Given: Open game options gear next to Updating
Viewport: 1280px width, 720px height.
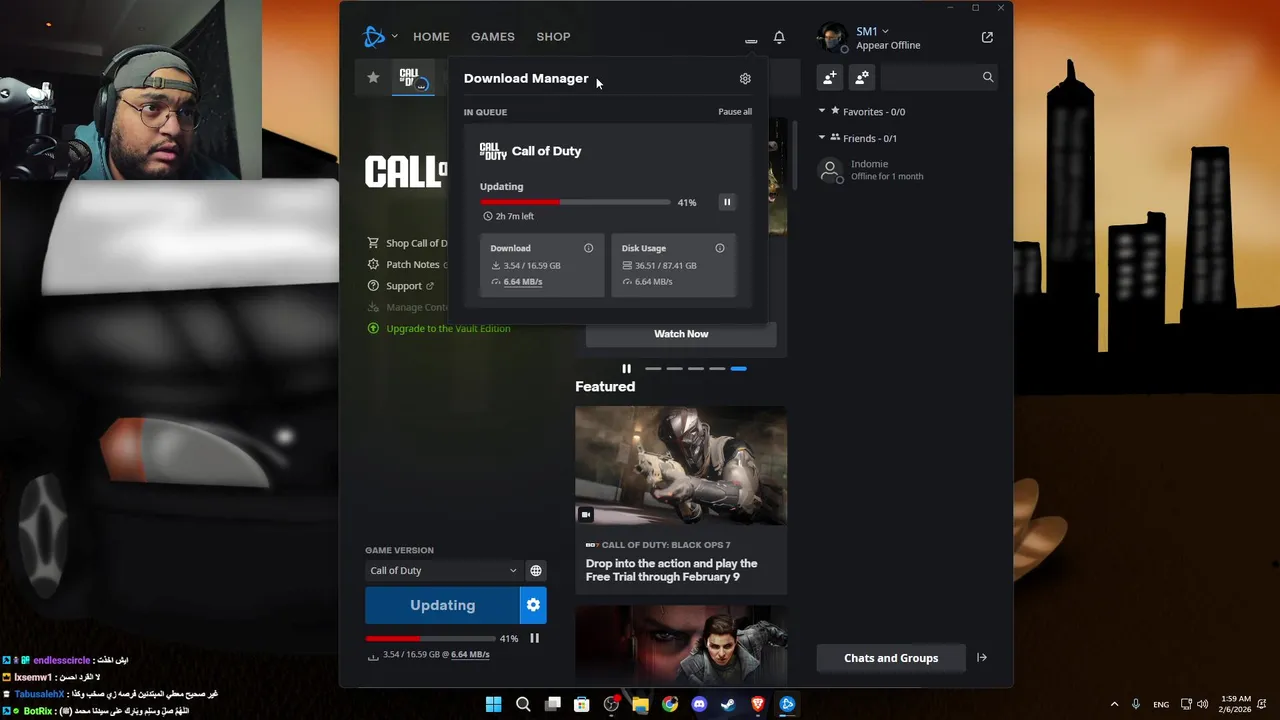Looking at the screenshot, I should [533, 605].
